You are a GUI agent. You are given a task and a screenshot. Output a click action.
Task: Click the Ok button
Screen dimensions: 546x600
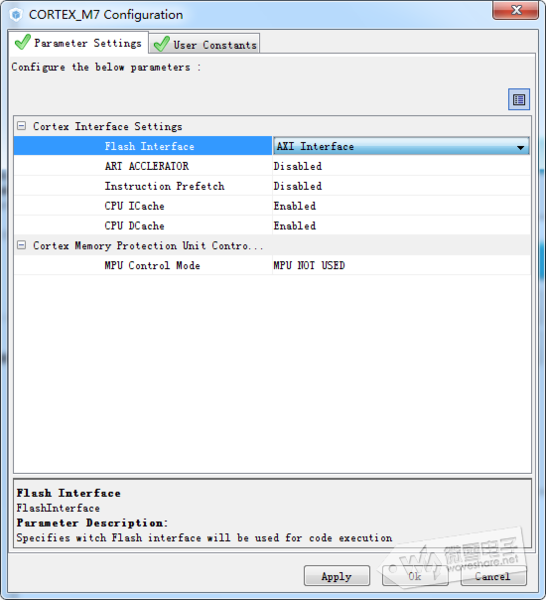coord(415,576)
